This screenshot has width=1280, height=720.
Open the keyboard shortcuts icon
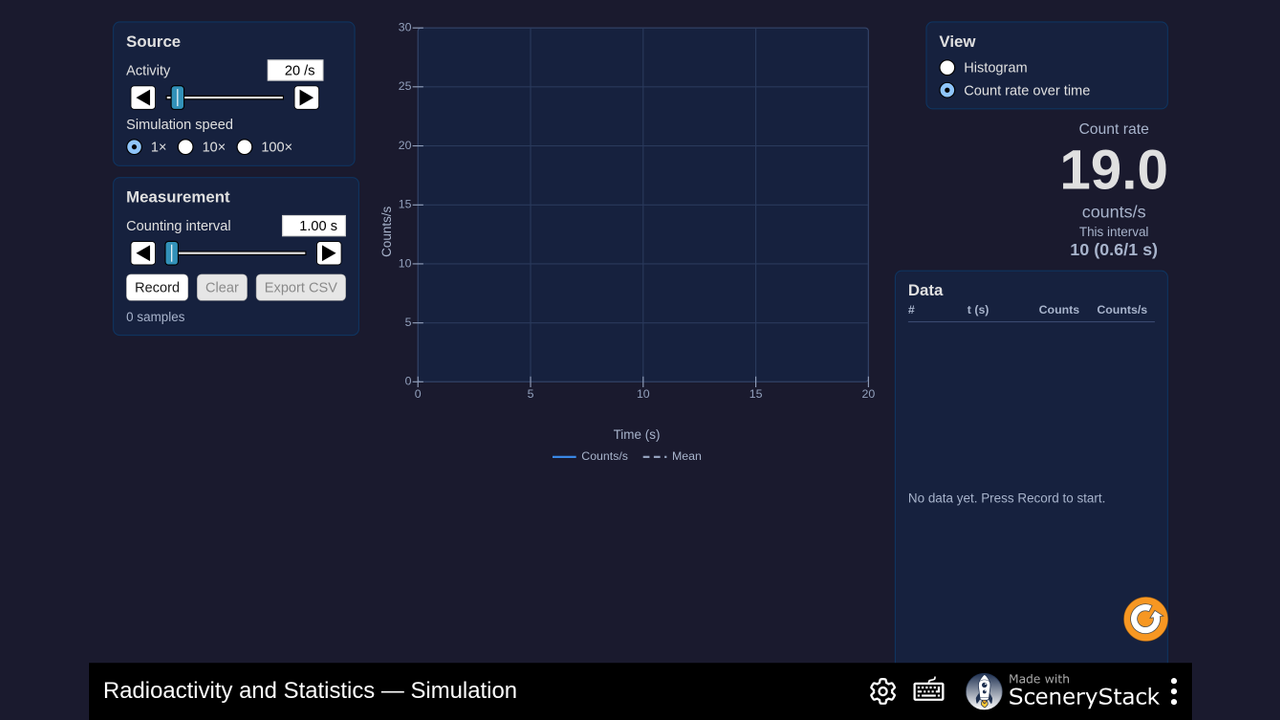click(929, 691)
